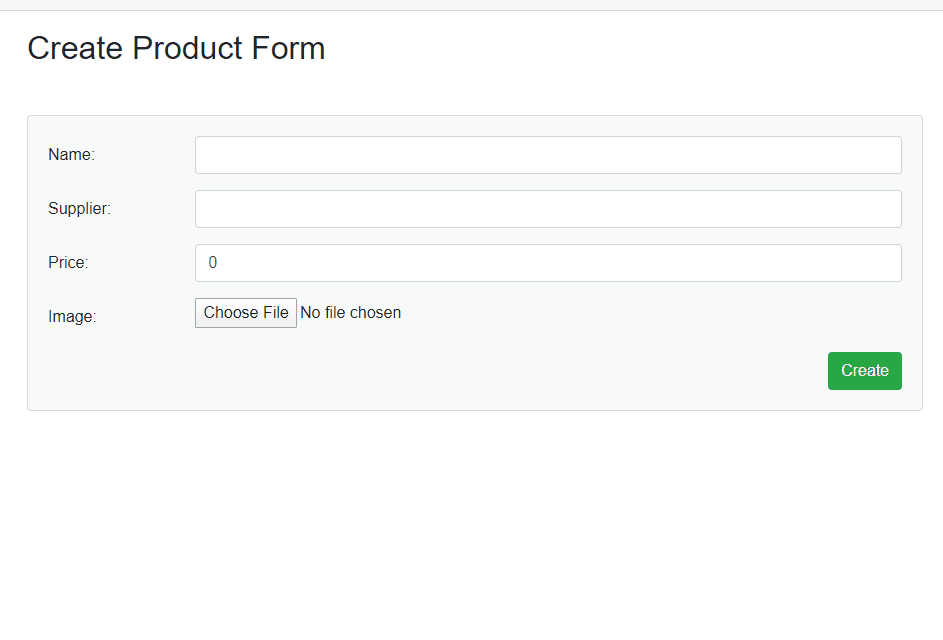This screenshot has height=640, width=943.
Task: Focus the Supplier text field
Action: click(548, 209)
